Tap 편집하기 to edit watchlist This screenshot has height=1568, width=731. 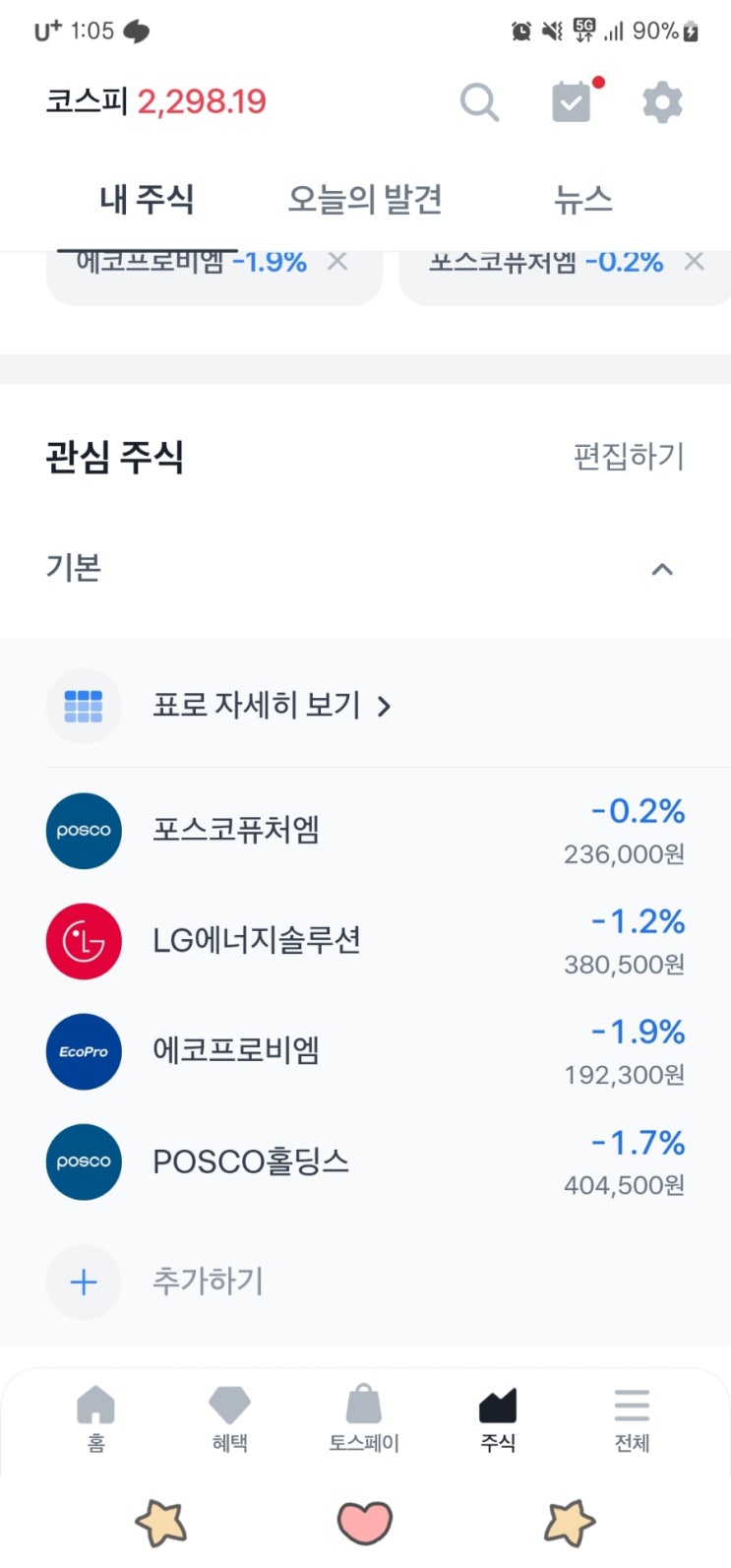[x=629, y=456]
